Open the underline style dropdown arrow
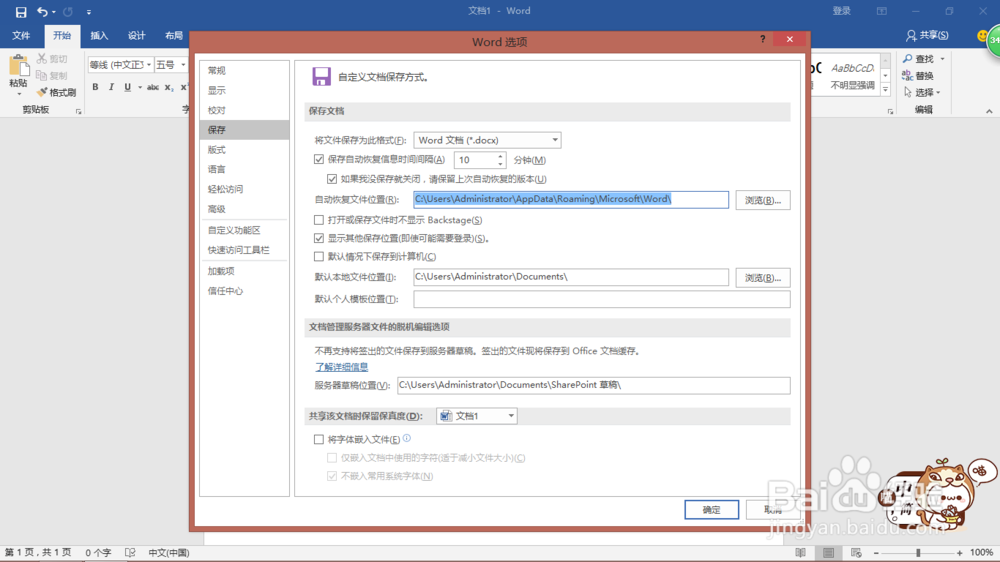Viewport: 1000px width, 562px height. click(x=140, y=87)
